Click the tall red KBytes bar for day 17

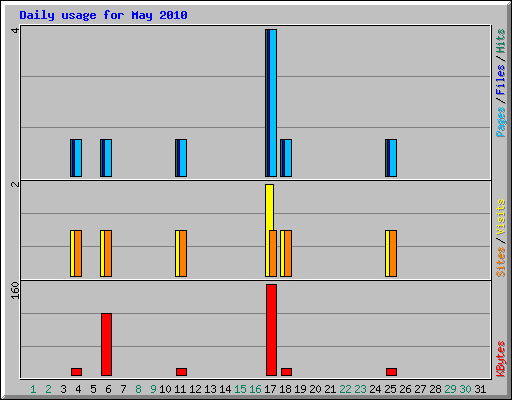coord(271,330)
